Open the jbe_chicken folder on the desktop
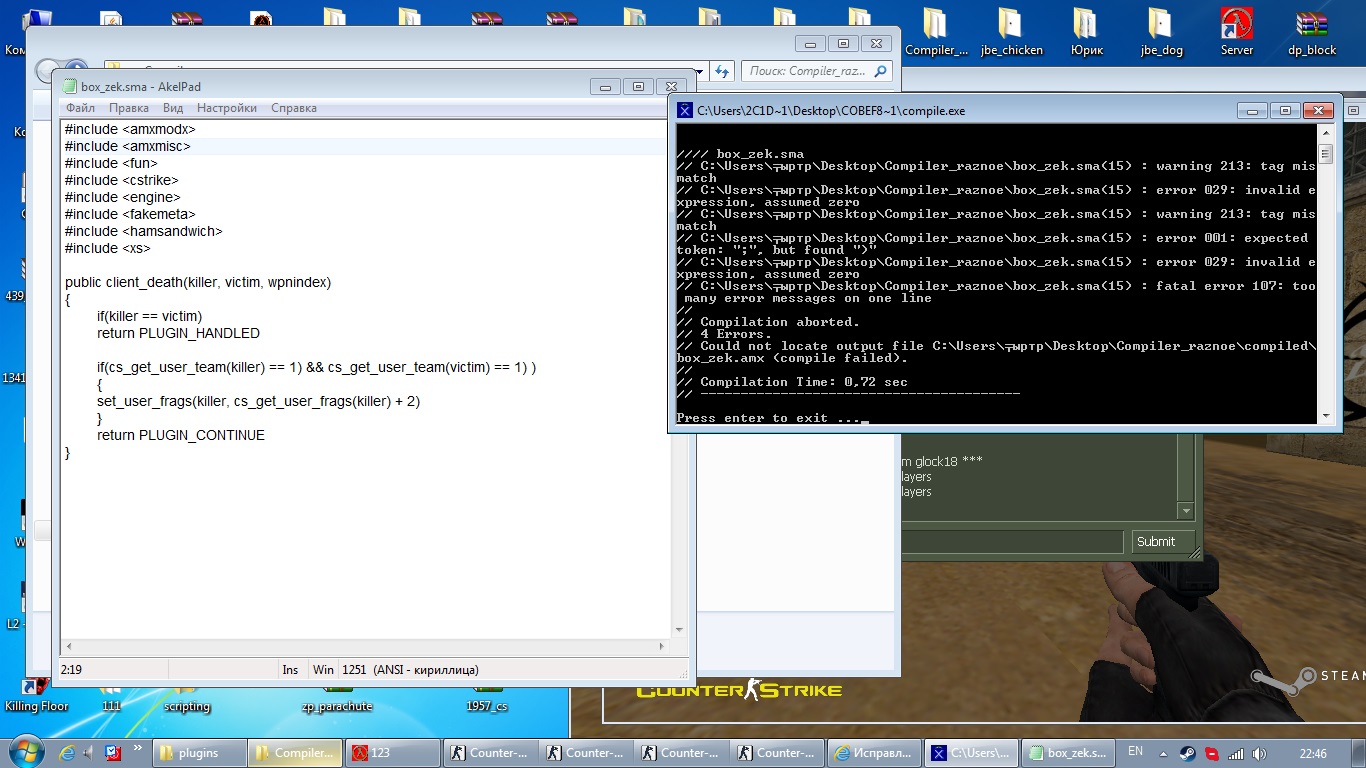 1011,32
